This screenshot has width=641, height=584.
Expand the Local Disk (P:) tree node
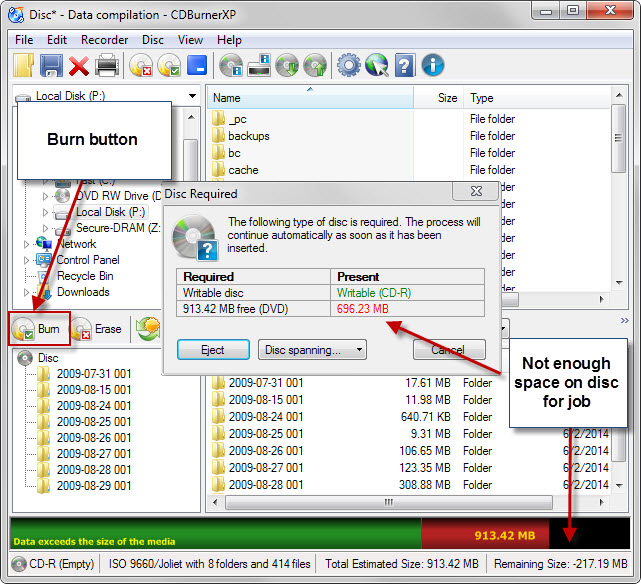pyautogui.click(x=45, y=213)
